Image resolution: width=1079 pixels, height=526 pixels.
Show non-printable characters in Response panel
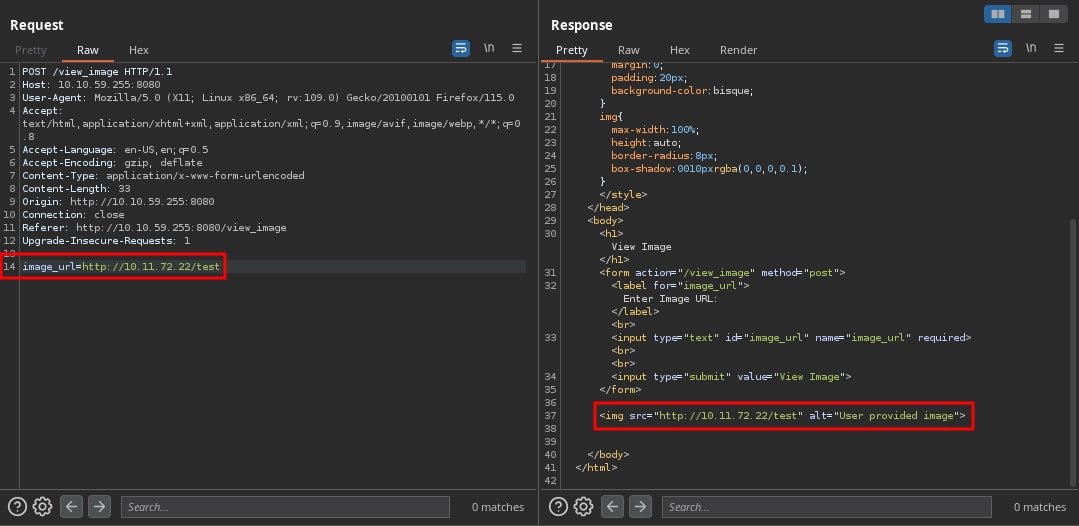click(1030, 48)
